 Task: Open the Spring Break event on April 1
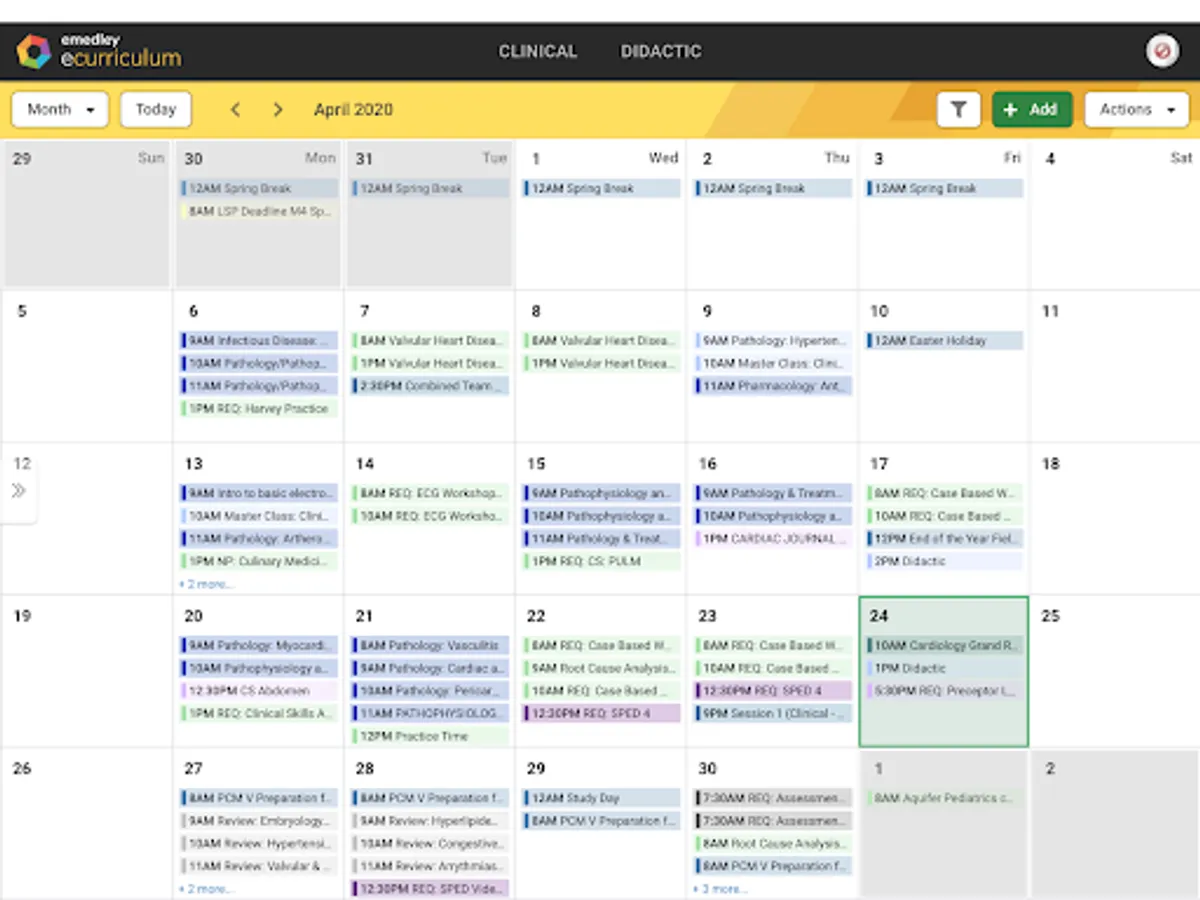pyautogui.click(x=600, y=188)
